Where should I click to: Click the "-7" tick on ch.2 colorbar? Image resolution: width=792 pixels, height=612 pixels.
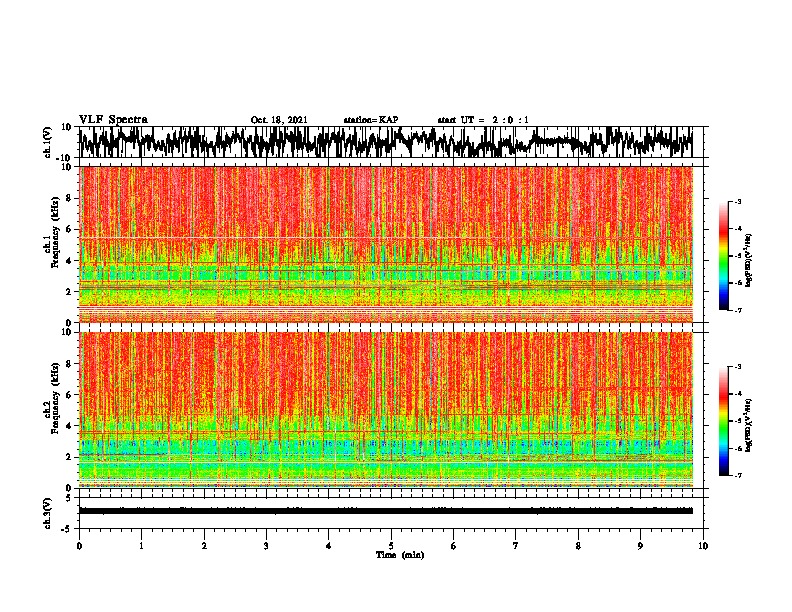pyautogui.click(x=737, y=475)
